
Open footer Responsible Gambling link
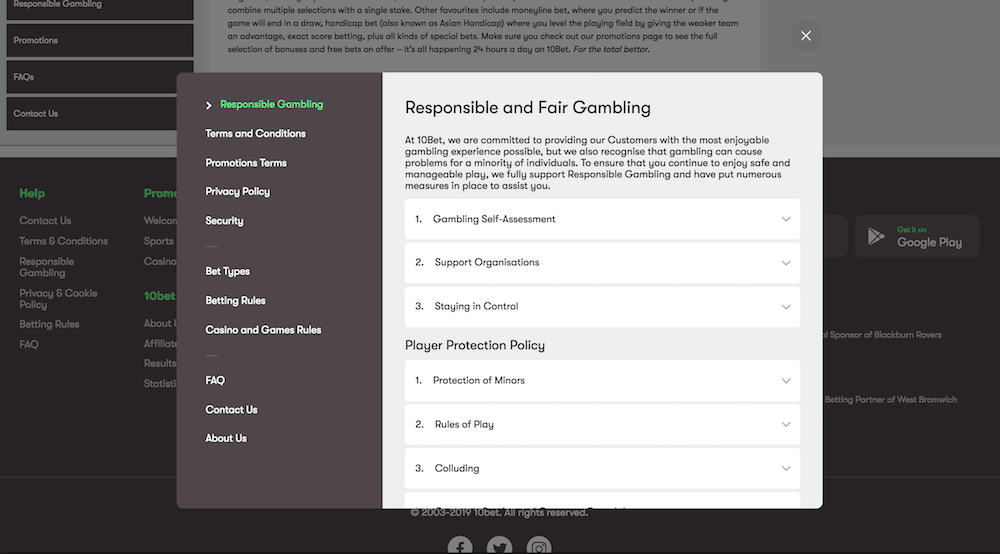click(47, 267)
